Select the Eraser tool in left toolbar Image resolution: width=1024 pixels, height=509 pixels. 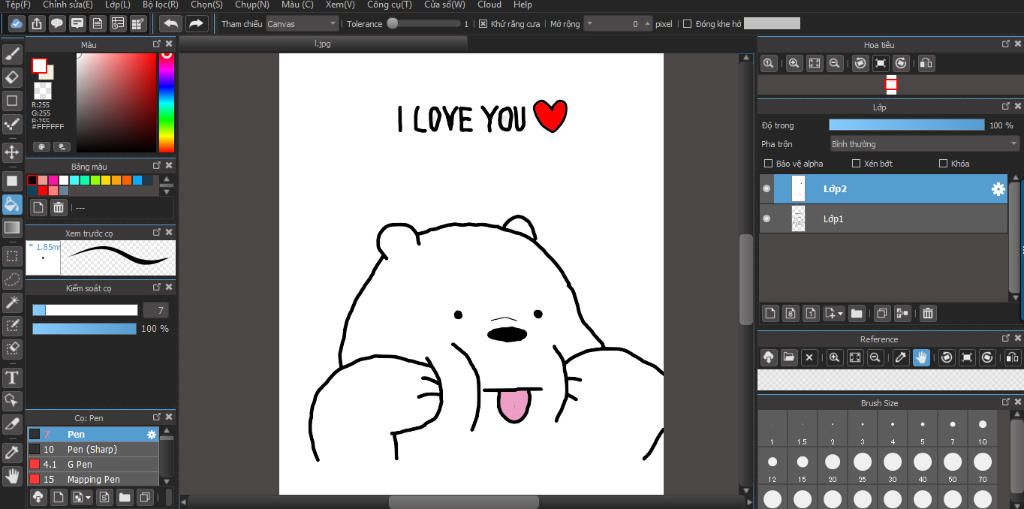click(x=12, y=77)
